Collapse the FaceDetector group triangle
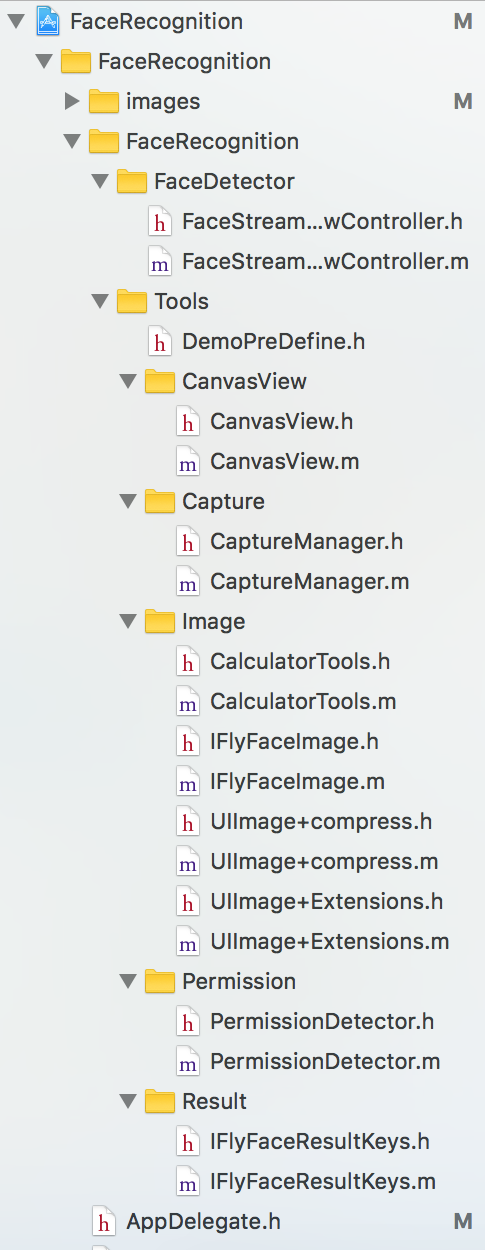 pyautogui.click(x=99, y=182)
